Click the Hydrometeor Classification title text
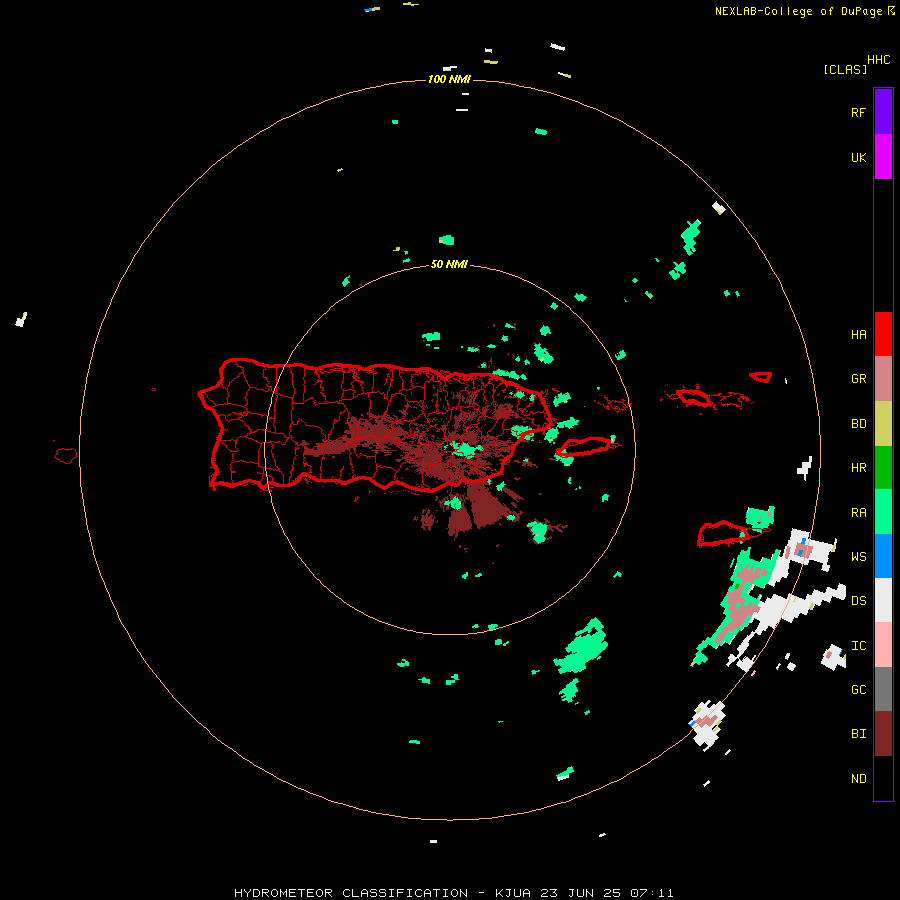The height and width of the screenshot is (900, 900). [x=351, y=893]
